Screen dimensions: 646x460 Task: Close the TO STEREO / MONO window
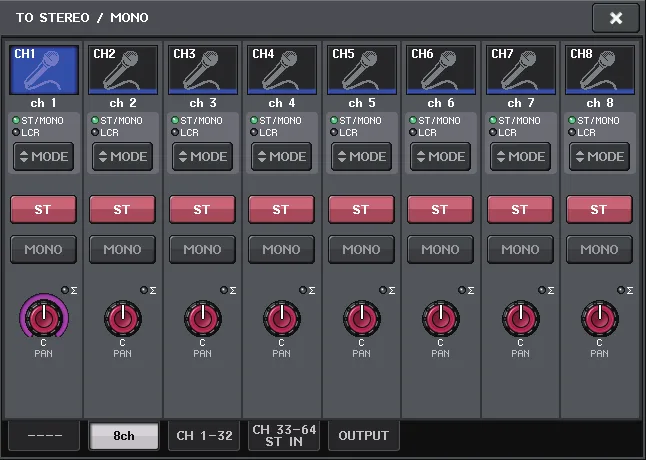point(616,18)
